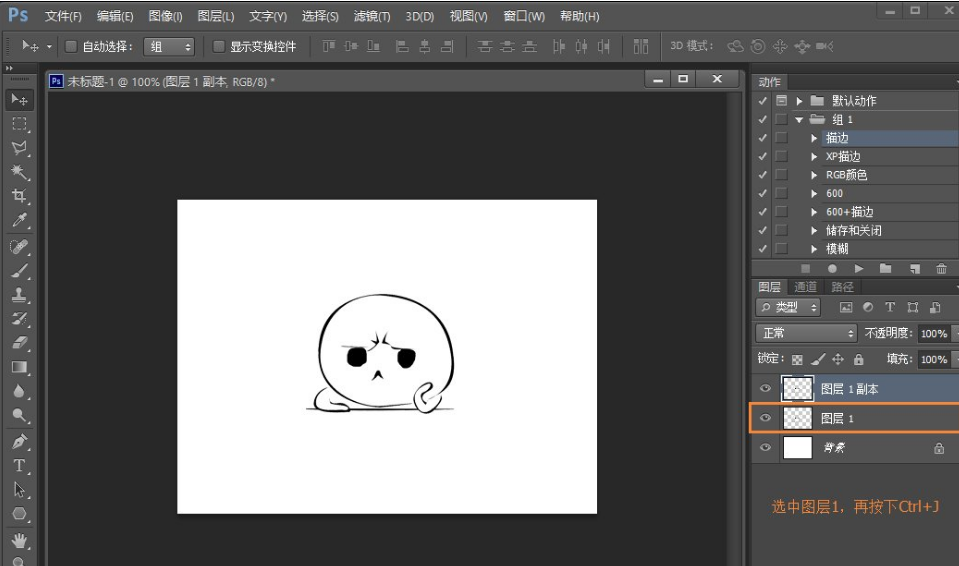Pick the Eyedropper tool
The height and width of the screenshot is (566, 959).
click(x=19, y=221)
